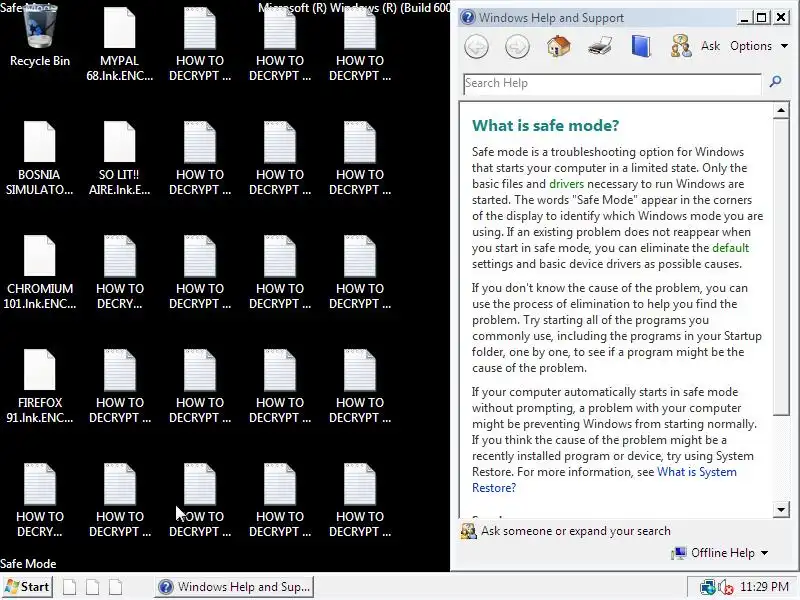Viewport: 800px width, 600px height.
Task: Click the 11:29 PM clock
Action: (x=764, y=587)
